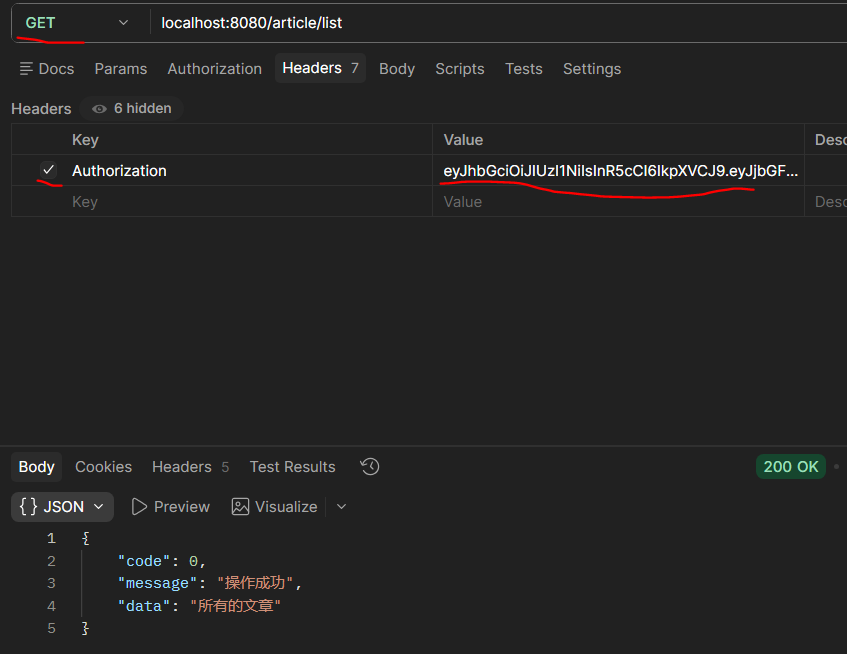Open the Docs tab
The image size is (847, 654).
click(47, 69)
